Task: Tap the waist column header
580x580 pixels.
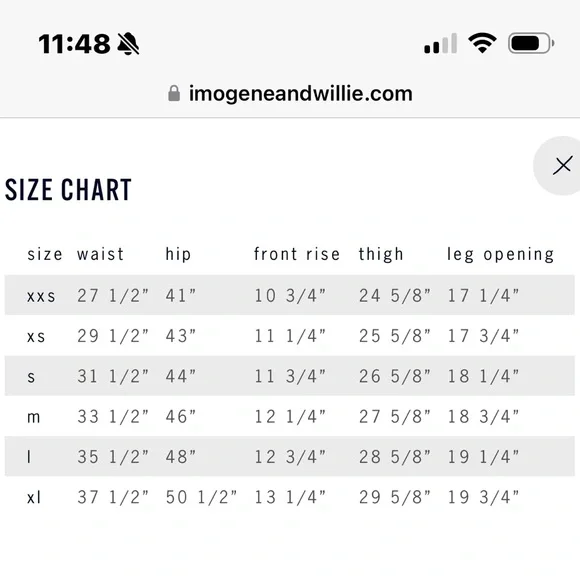Action: (100, 254)
